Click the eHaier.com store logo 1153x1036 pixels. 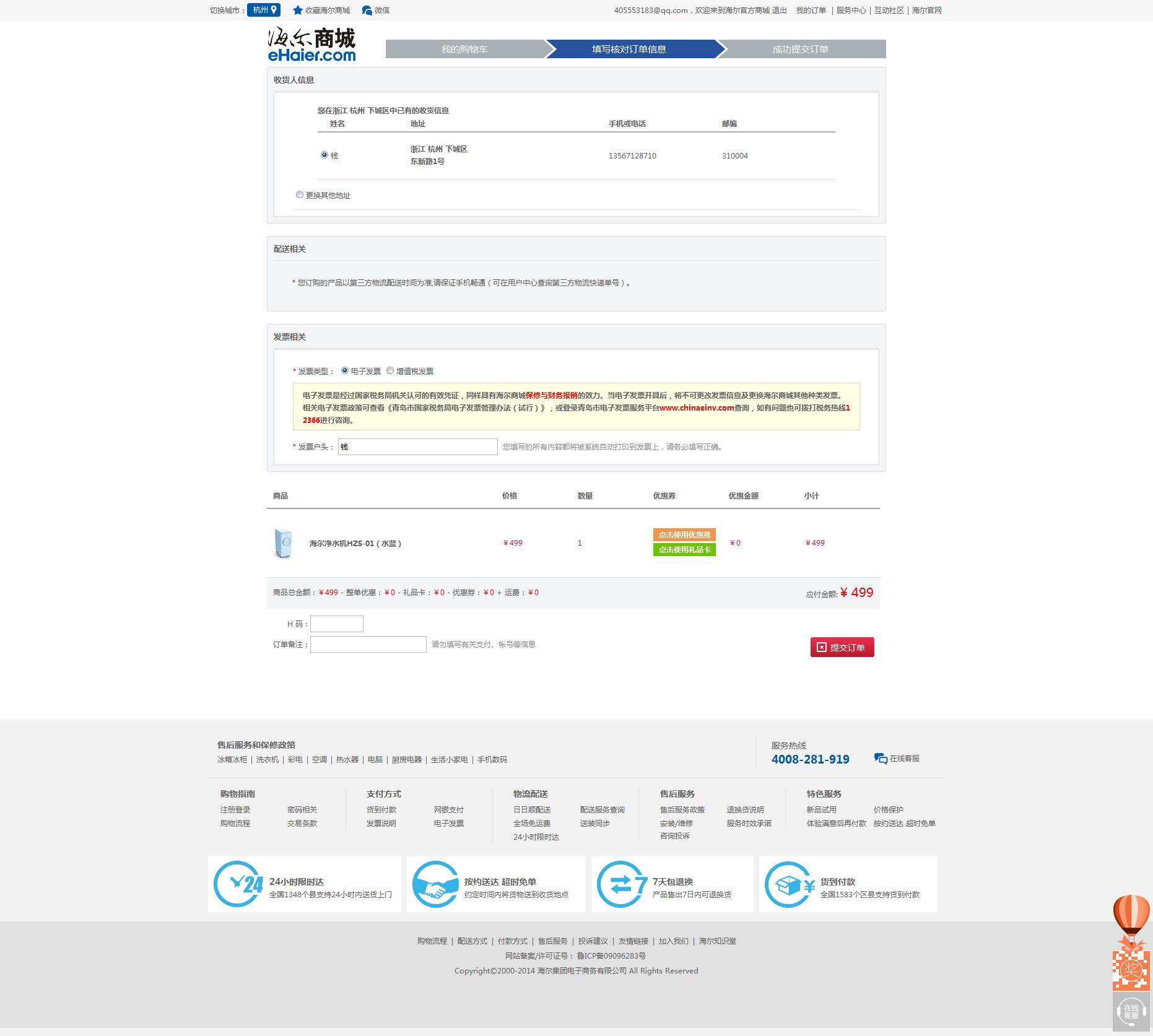coord(311,45)
